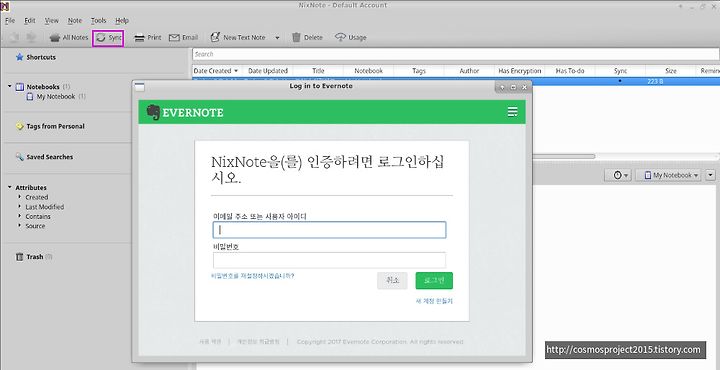Click the NixNote app icon in title bar
This screenshot has width=720, height=370.
coord(5,6)
